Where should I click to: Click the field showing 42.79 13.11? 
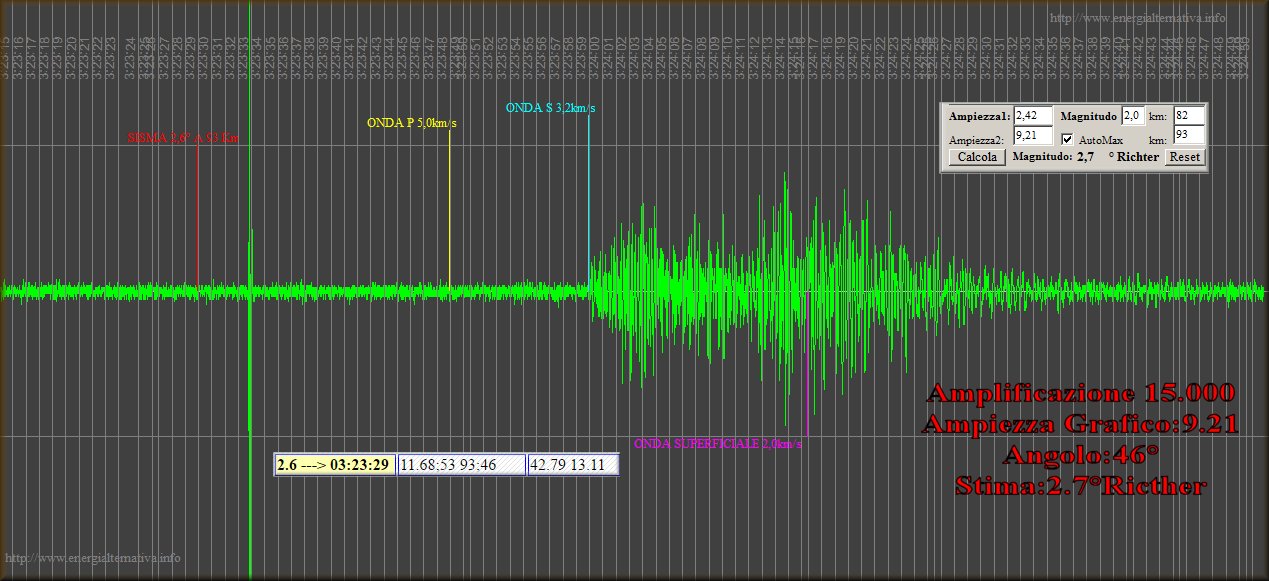click(573, 464)
